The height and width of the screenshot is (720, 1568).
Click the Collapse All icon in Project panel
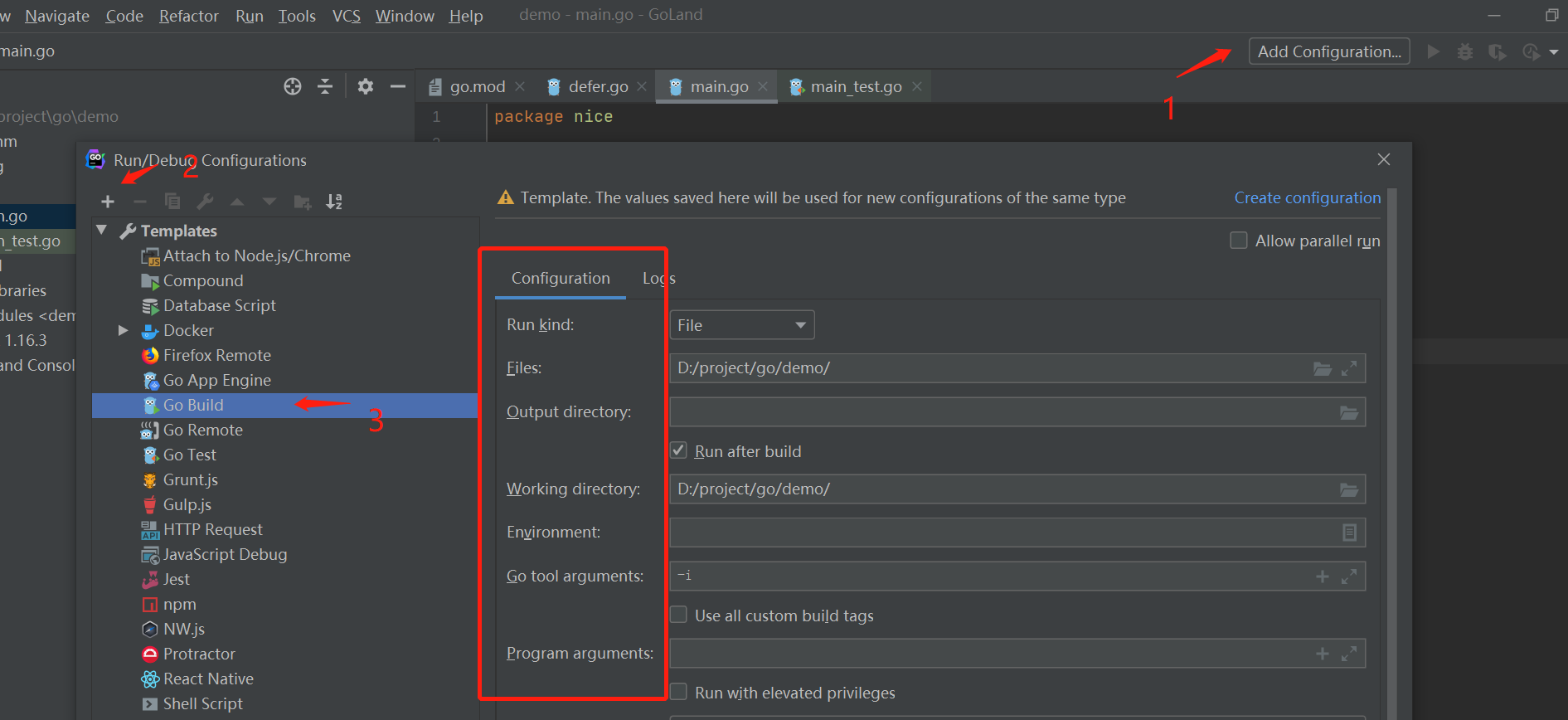pyautogui.click(x=325, y=86)
